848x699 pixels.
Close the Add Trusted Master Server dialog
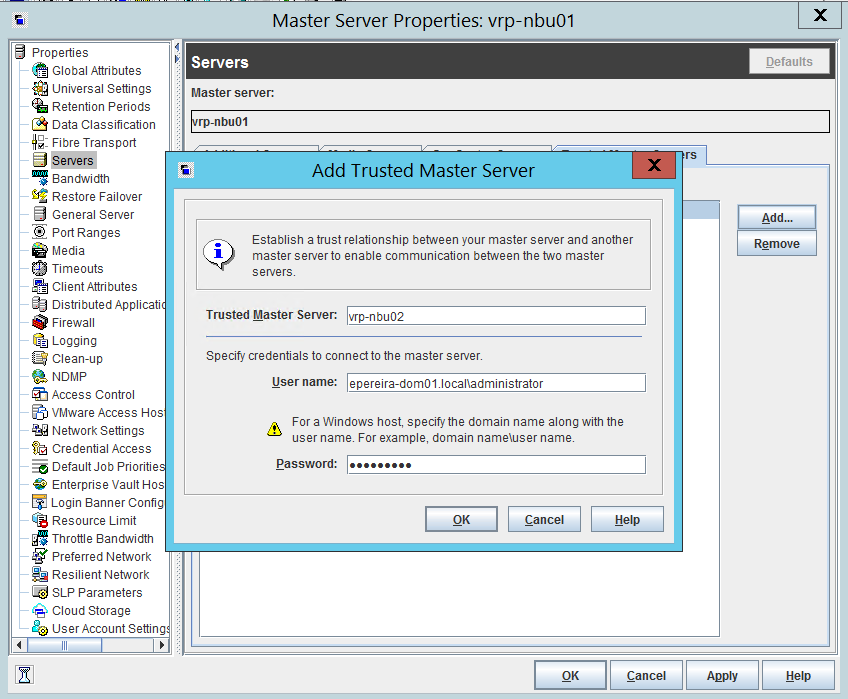pyautogui.click(x=654, y=165)
